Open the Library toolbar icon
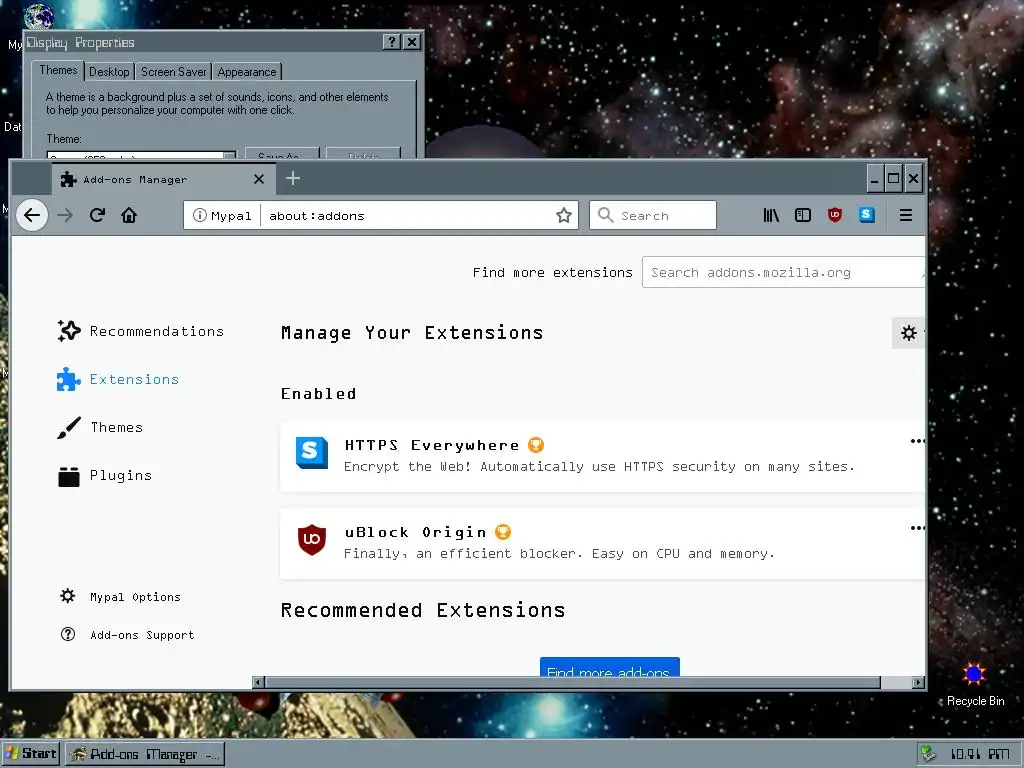The image size is (1024, 768). (x=771, y=215)
